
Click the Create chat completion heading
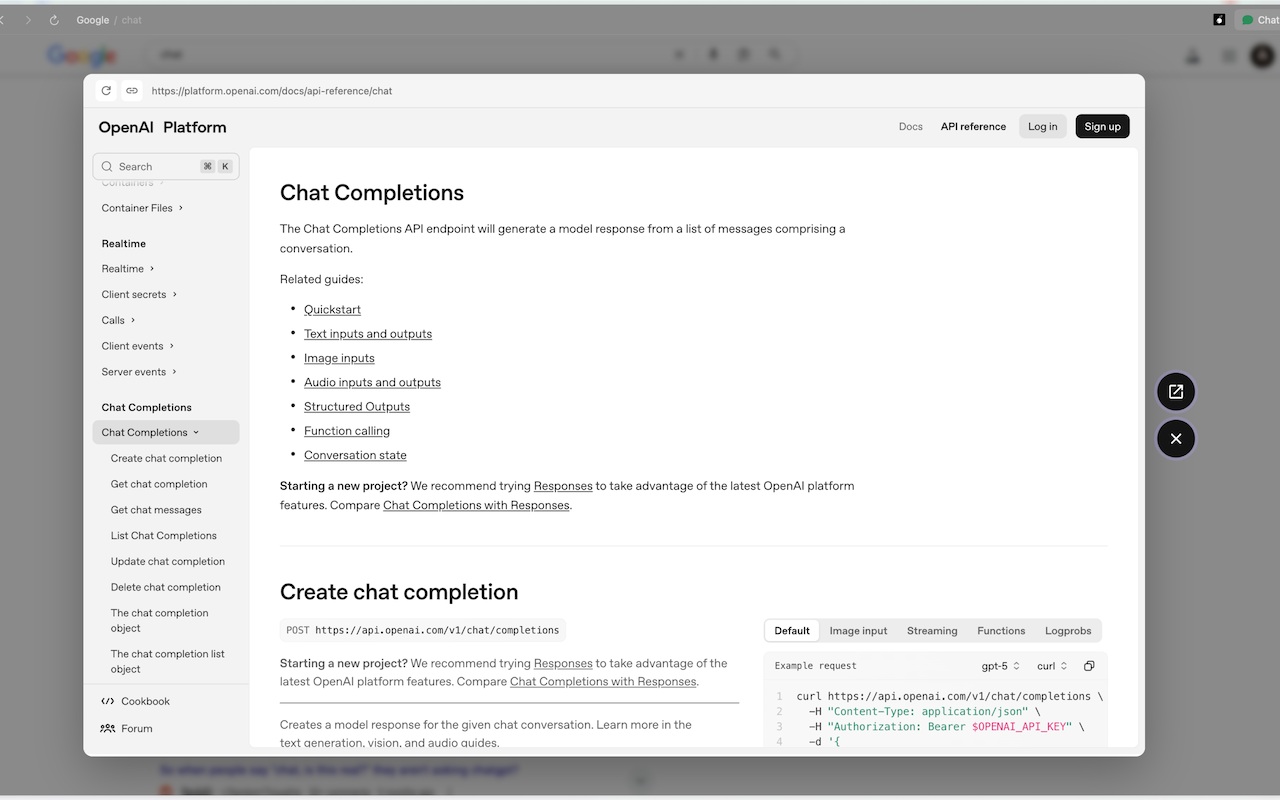click(x=399, y=592)
